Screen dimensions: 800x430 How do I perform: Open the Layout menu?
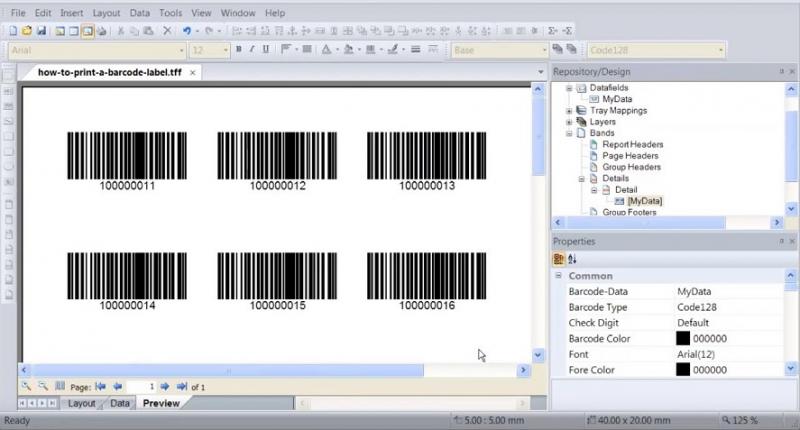[x=106, y=13]
